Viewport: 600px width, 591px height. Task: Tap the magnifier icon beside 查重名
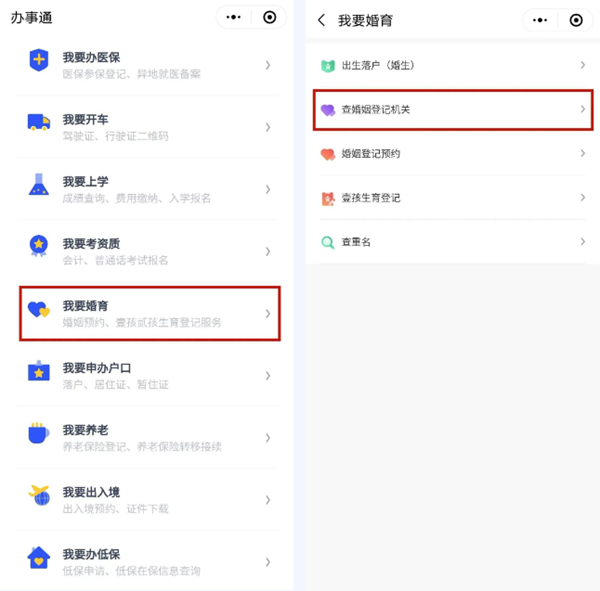click(328, 242)
